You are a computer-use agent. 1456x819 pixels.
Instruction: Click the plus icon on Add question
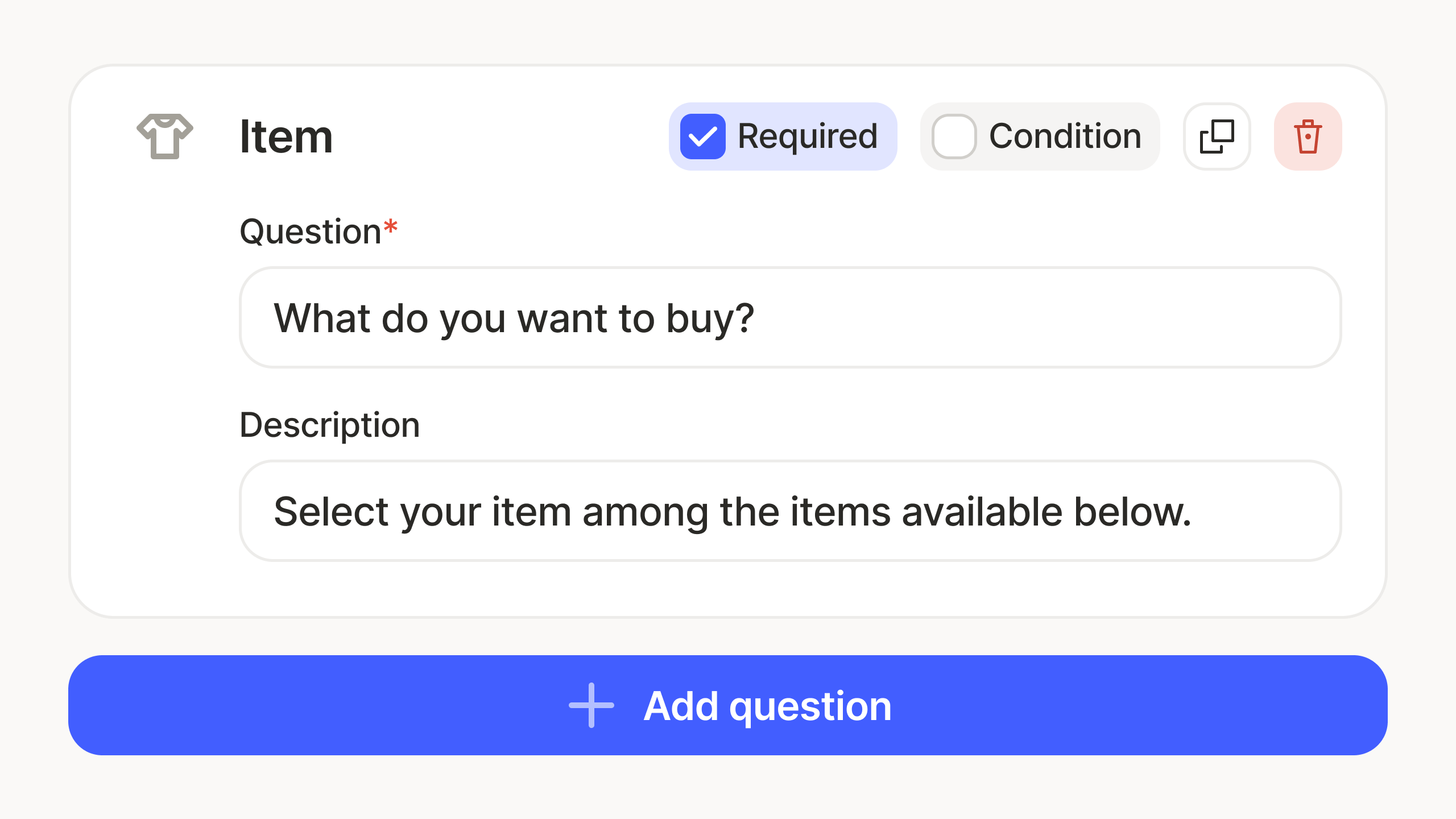591,705
